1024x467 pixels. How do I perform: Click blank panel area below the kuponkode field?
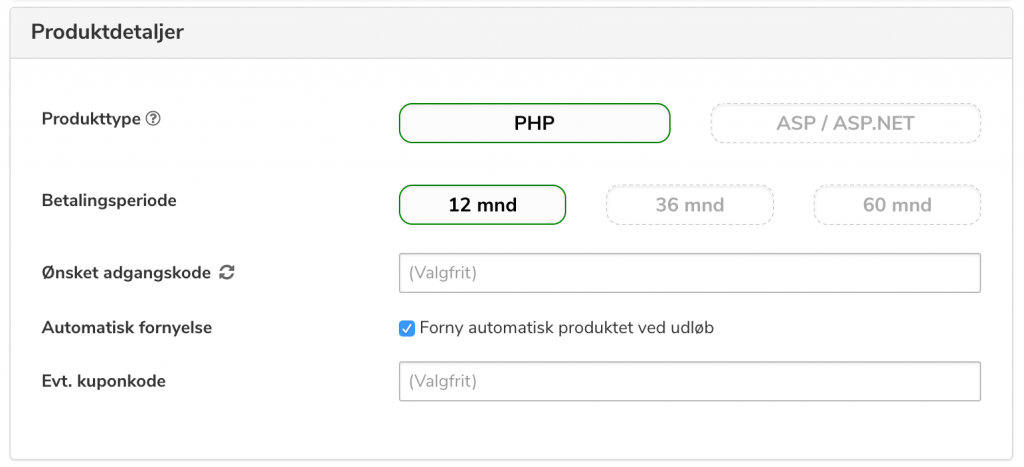click(x=511, y=430)
